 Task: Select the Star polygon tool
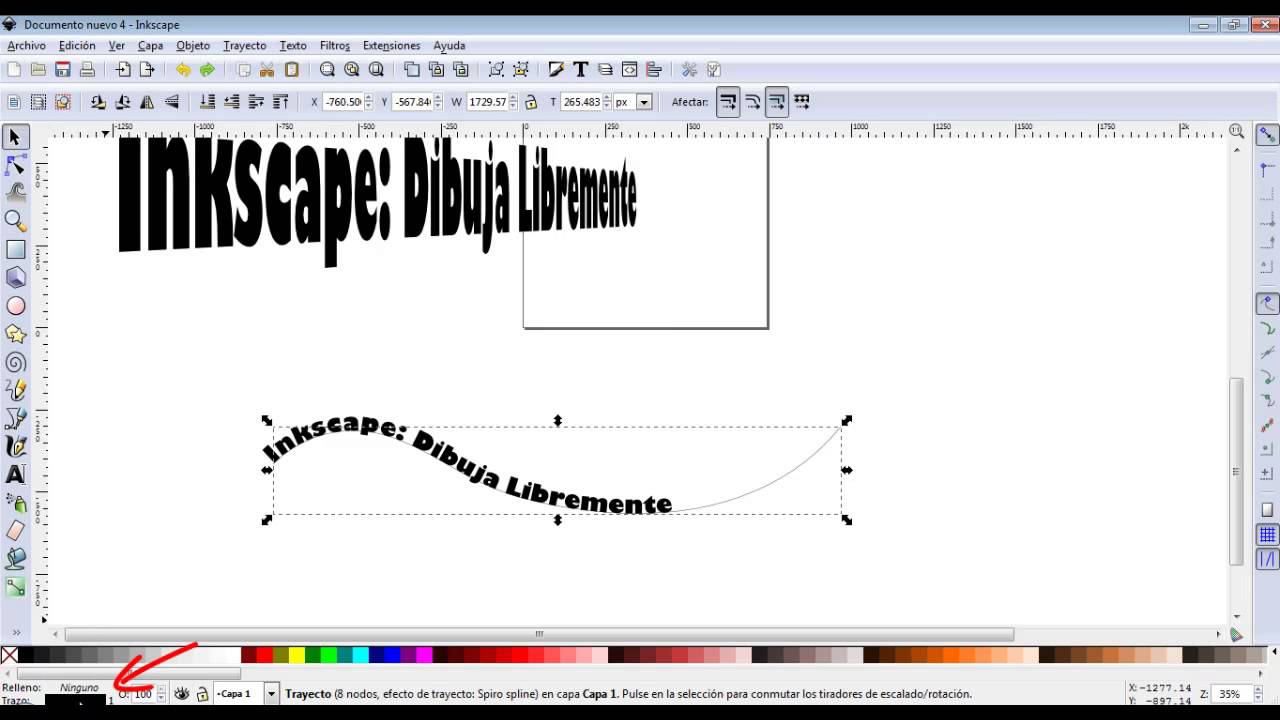(x=15, y=334)
